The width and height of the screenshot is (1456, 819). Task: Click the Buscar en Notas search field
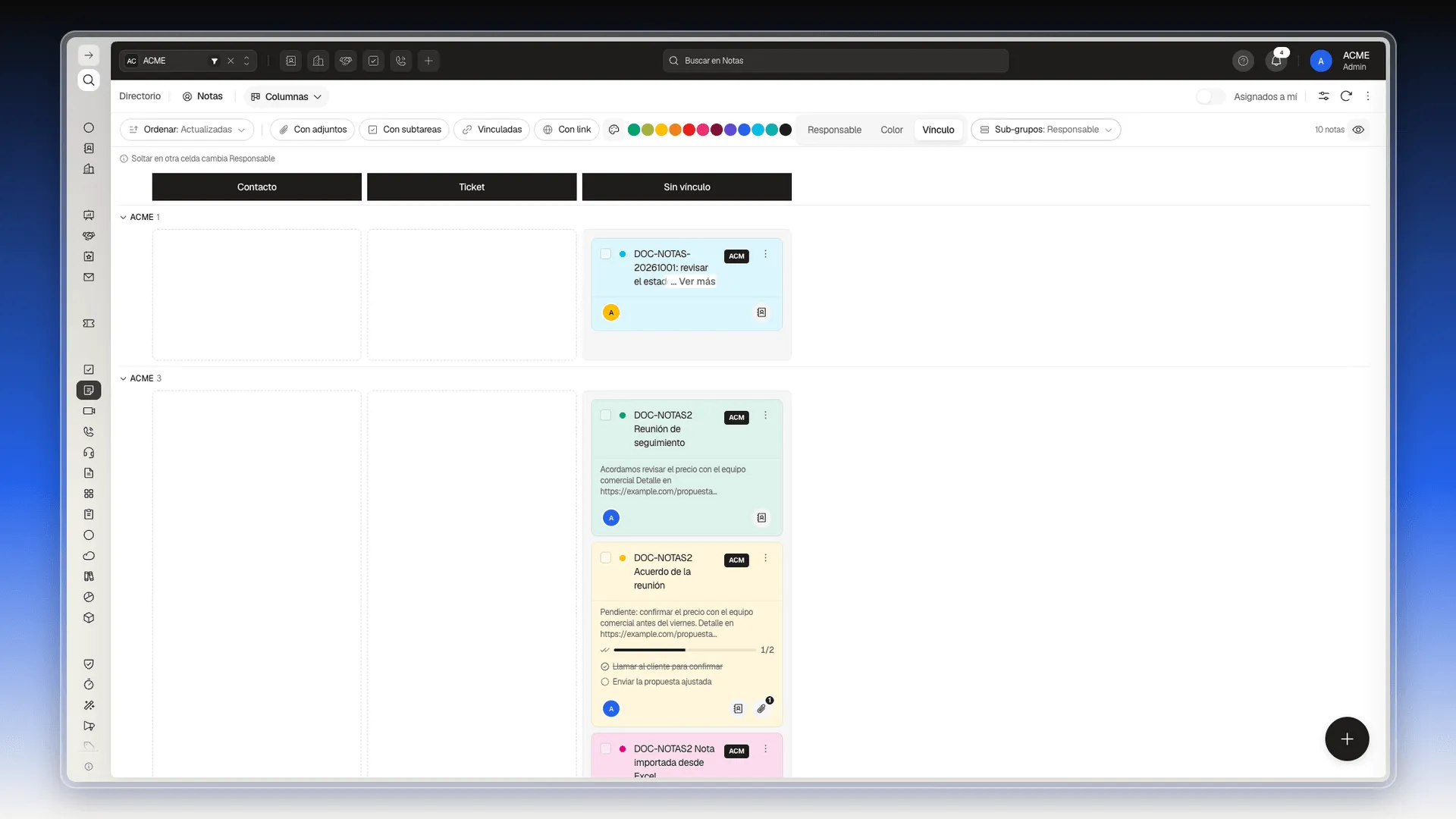tap(836, 61)
